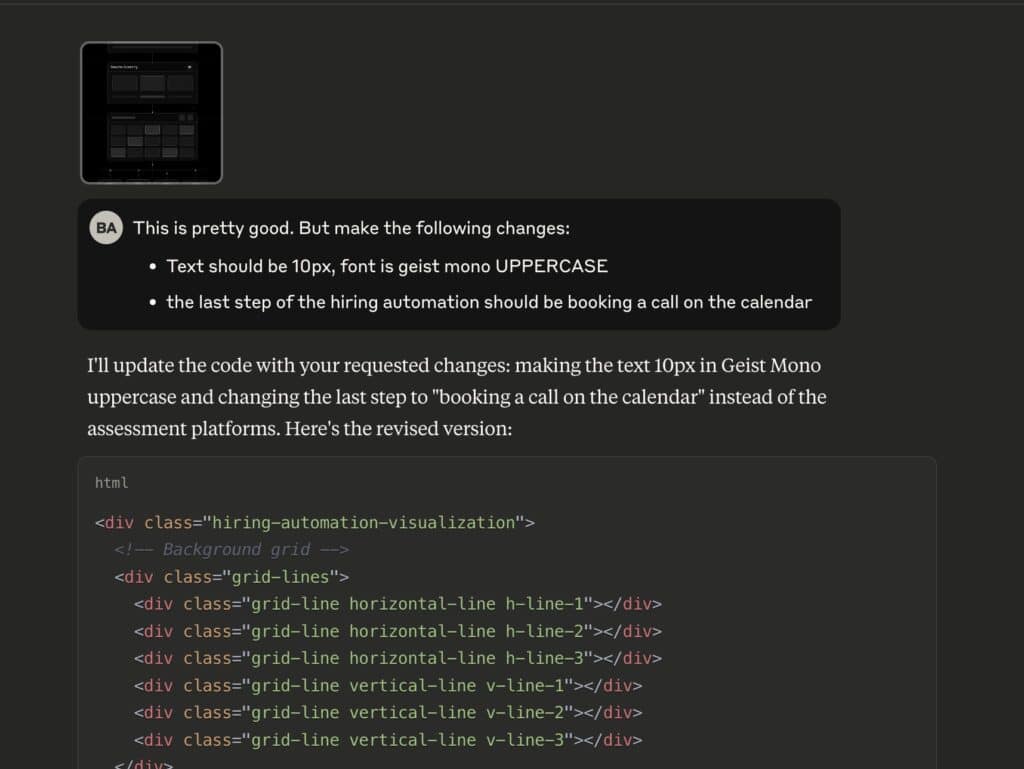The height and width of the screenshot is (769, 1024).
Task: Click the hiring-automation-visualization div line
Action: tap(316, 522)
